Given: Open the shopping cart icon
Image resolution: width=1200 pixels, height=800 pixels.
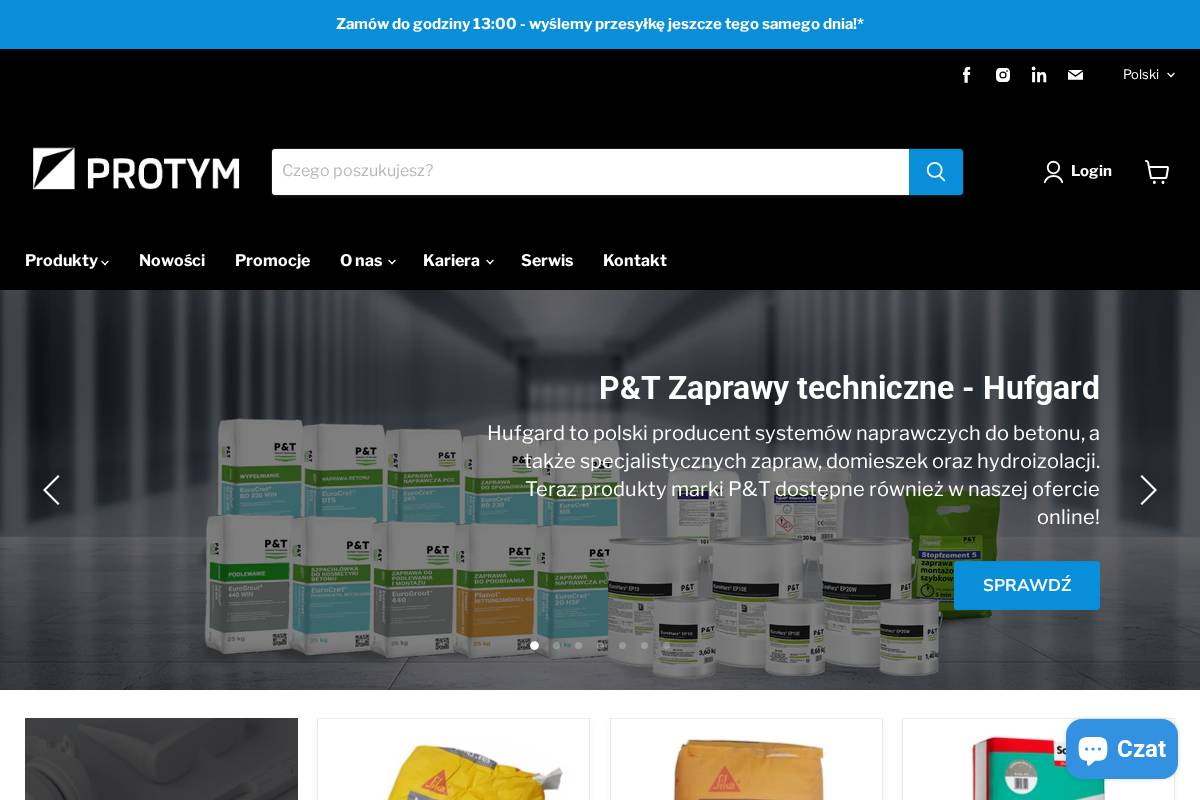Looking at the screenshot, I should (1157, 172).
